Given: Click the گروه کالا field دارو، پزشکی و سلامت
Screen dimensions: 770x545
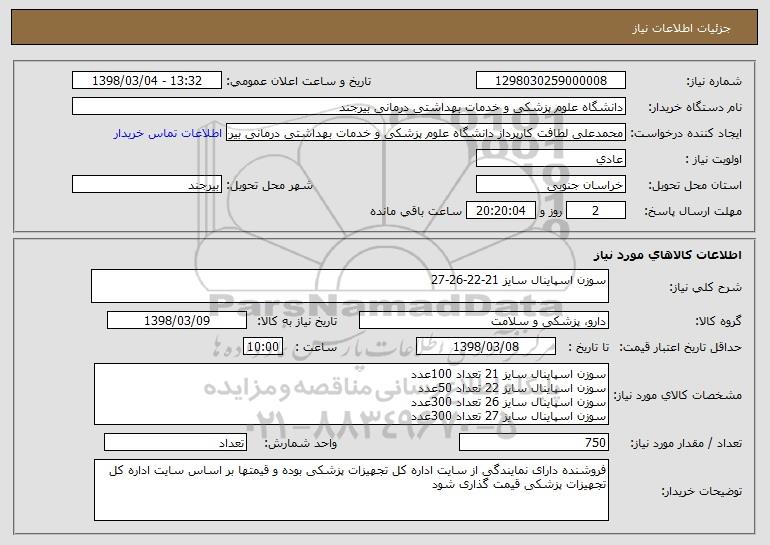Looking at the screenshot, I should point(484,321).
